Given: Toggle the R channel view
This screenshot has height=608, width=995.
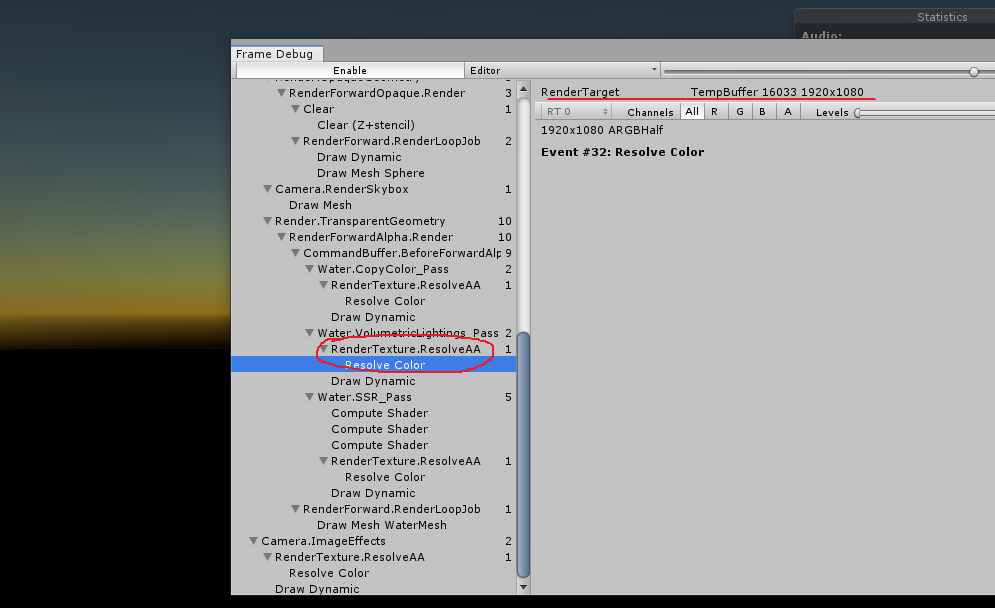Looking at the screenshot, I should [714, 111].
